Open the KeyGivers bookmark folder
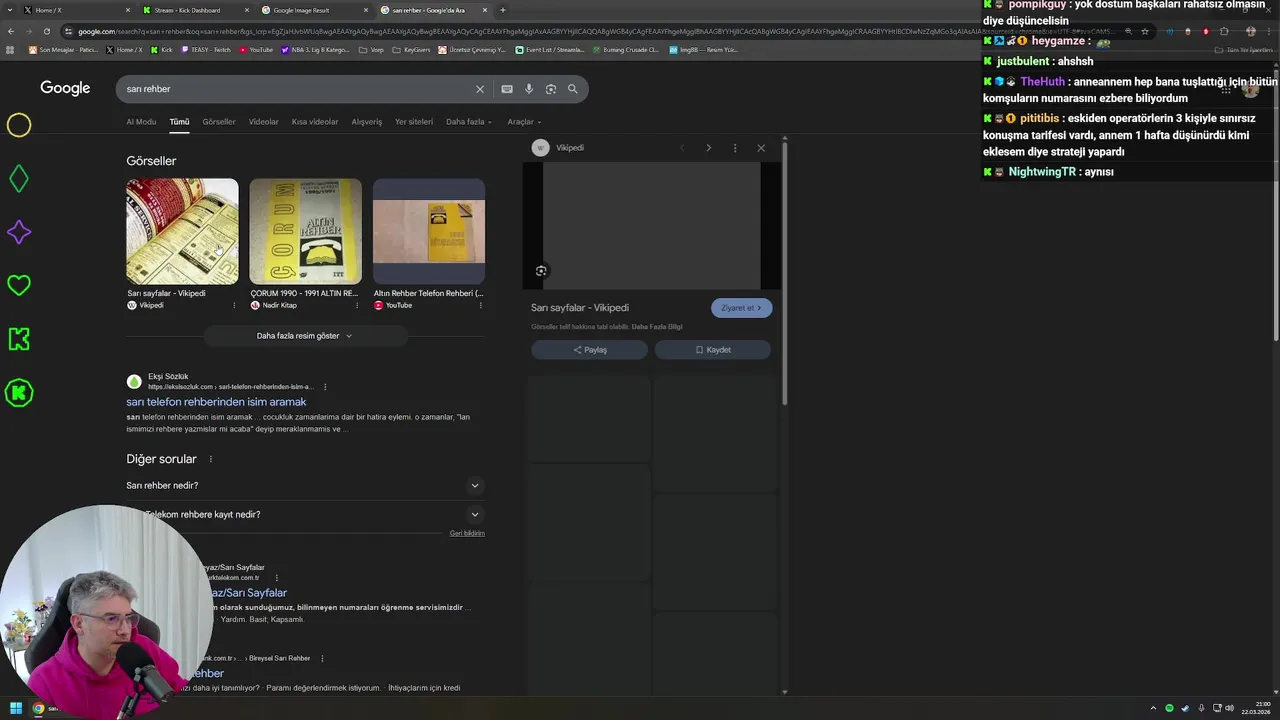 pyautogui.click(x=412, y=49)
